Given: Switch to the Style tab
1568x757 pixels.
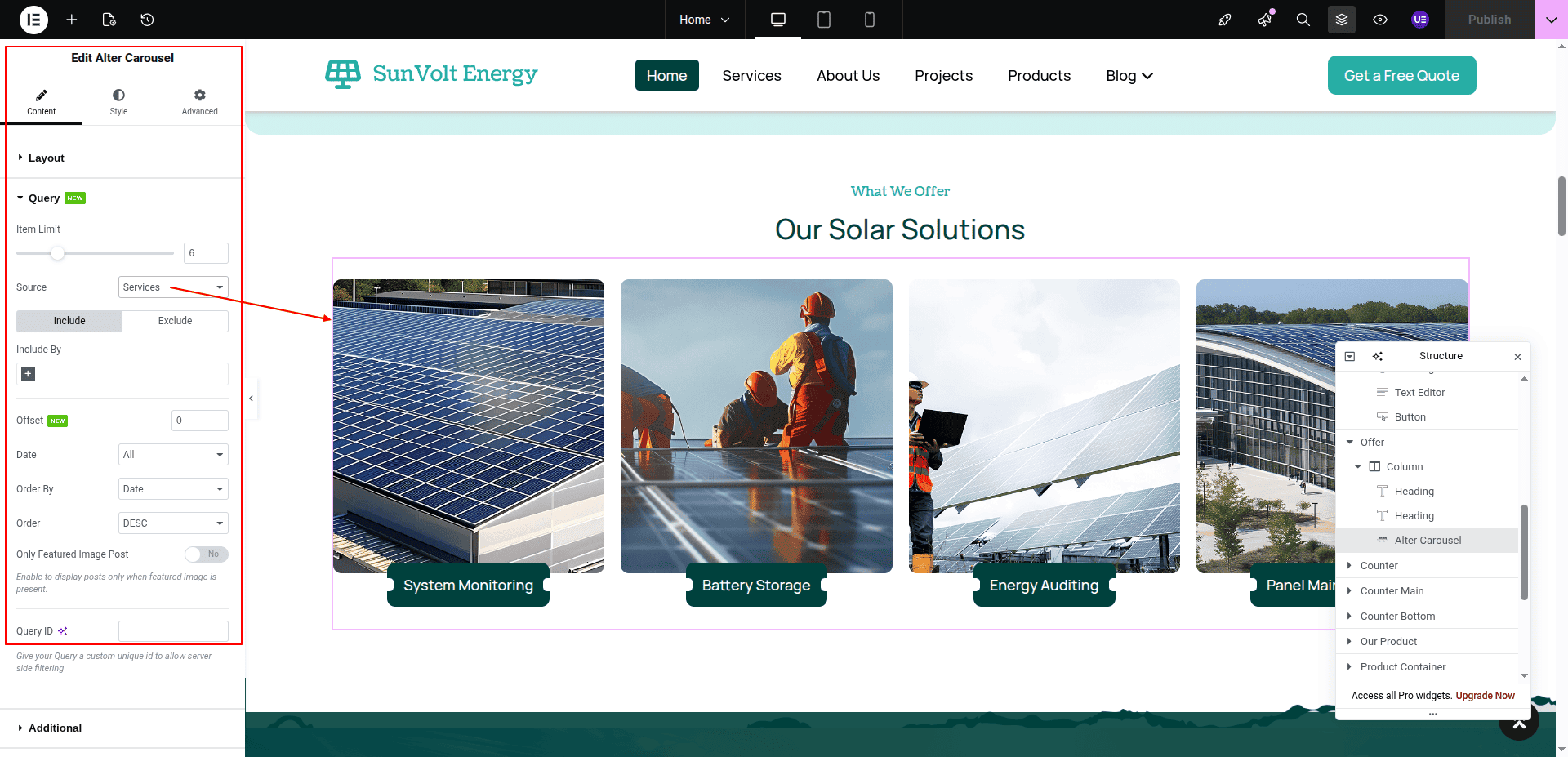Looking at the screenshot, I should point(118,102).
